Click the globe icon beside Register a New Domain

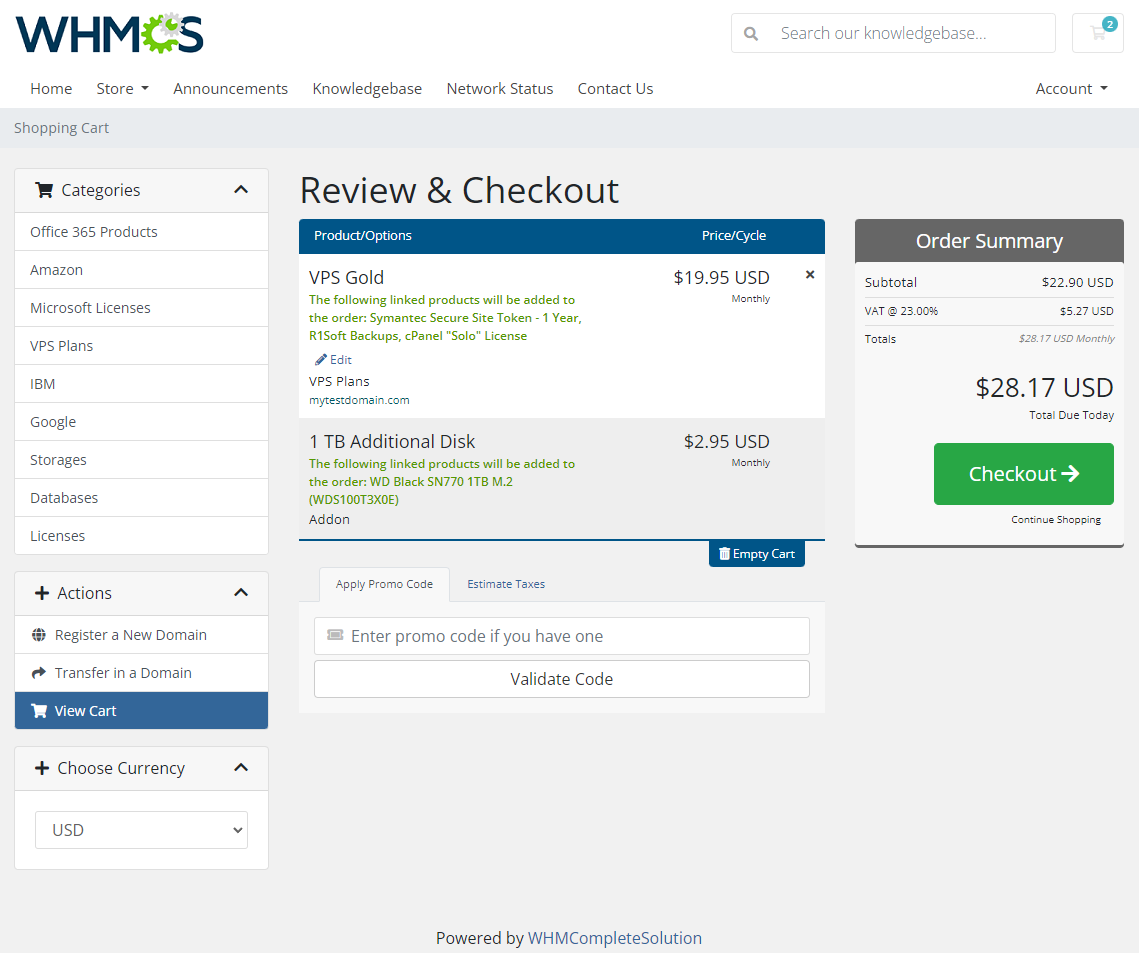tap(37, 634)
